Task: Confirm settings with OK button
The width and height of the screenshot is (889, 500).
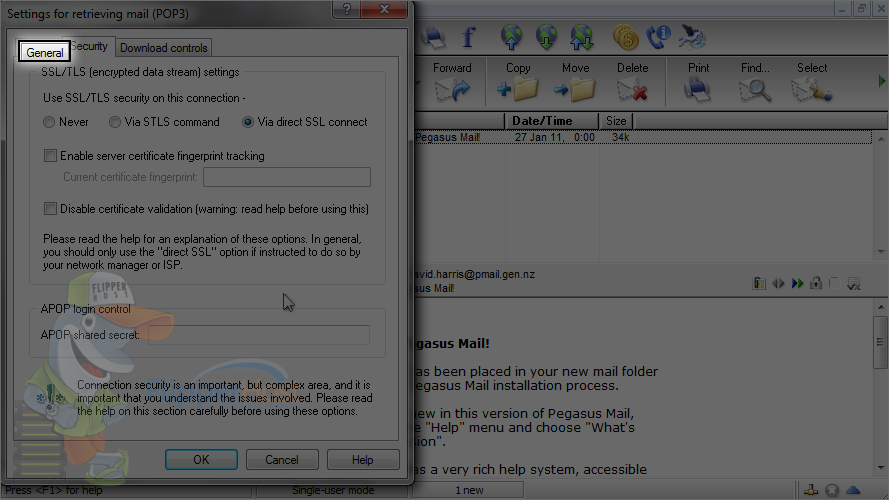Action: tap(201, 460)
